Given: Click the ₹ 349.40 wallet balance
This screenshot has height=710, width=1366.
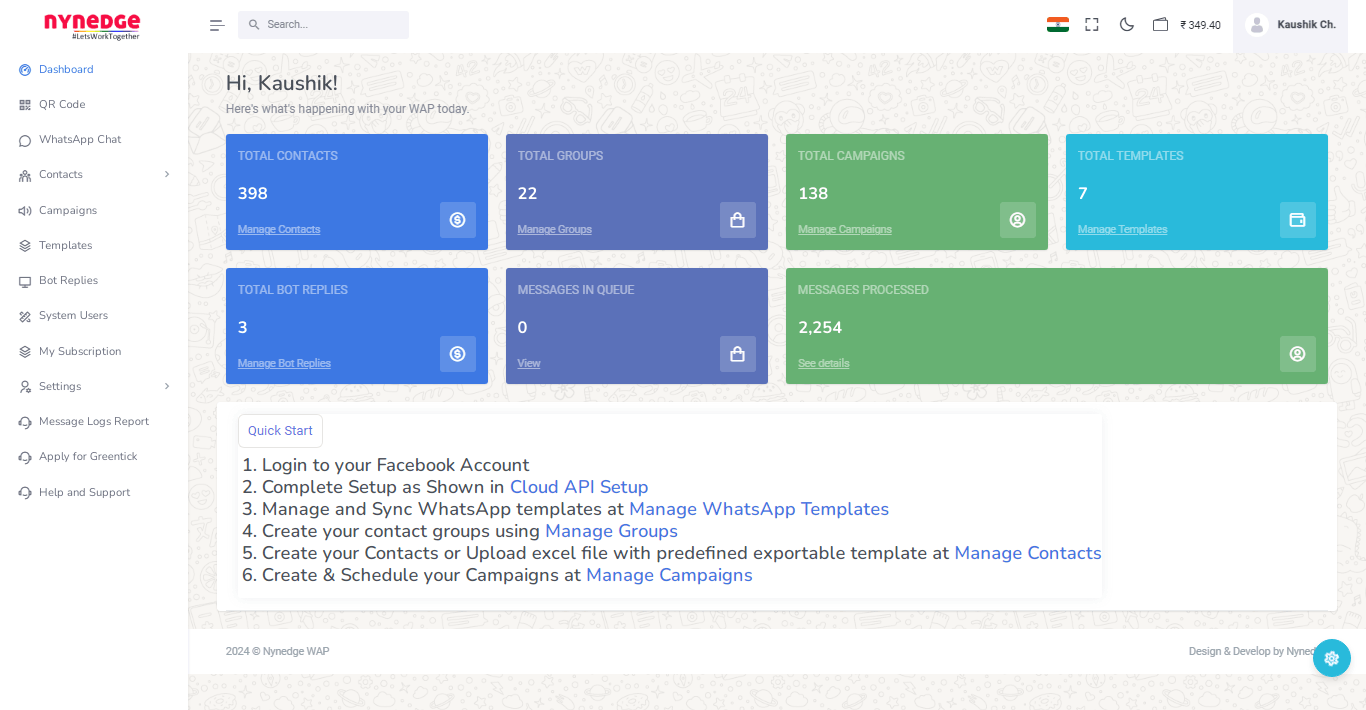Looking at the screenshot, I should pos(1200,25).
